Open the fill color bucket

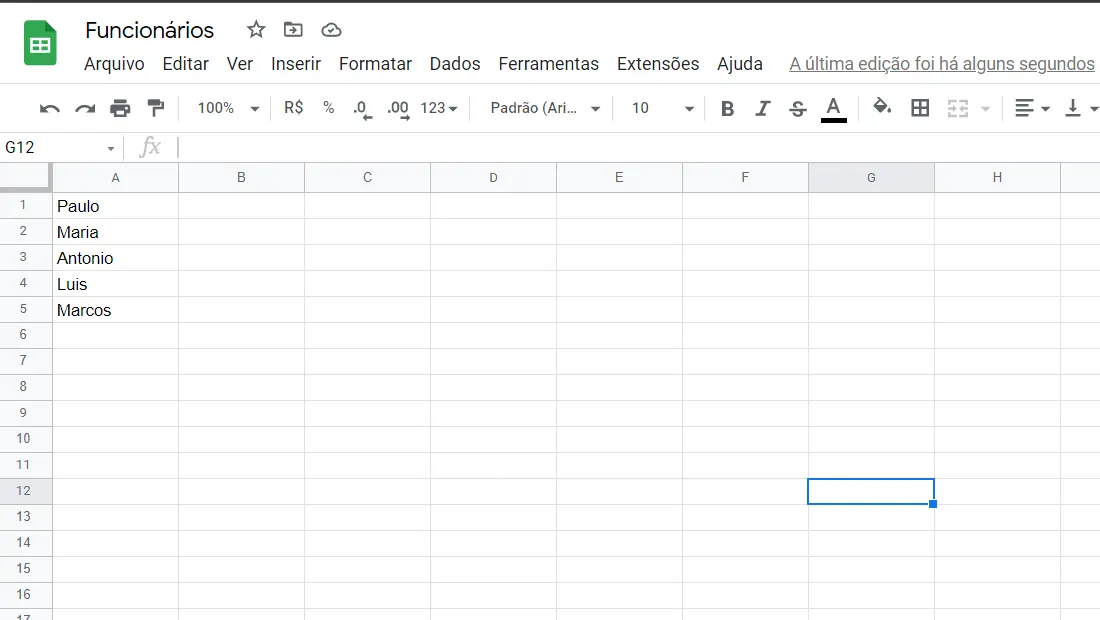click(x=882, y=107)
